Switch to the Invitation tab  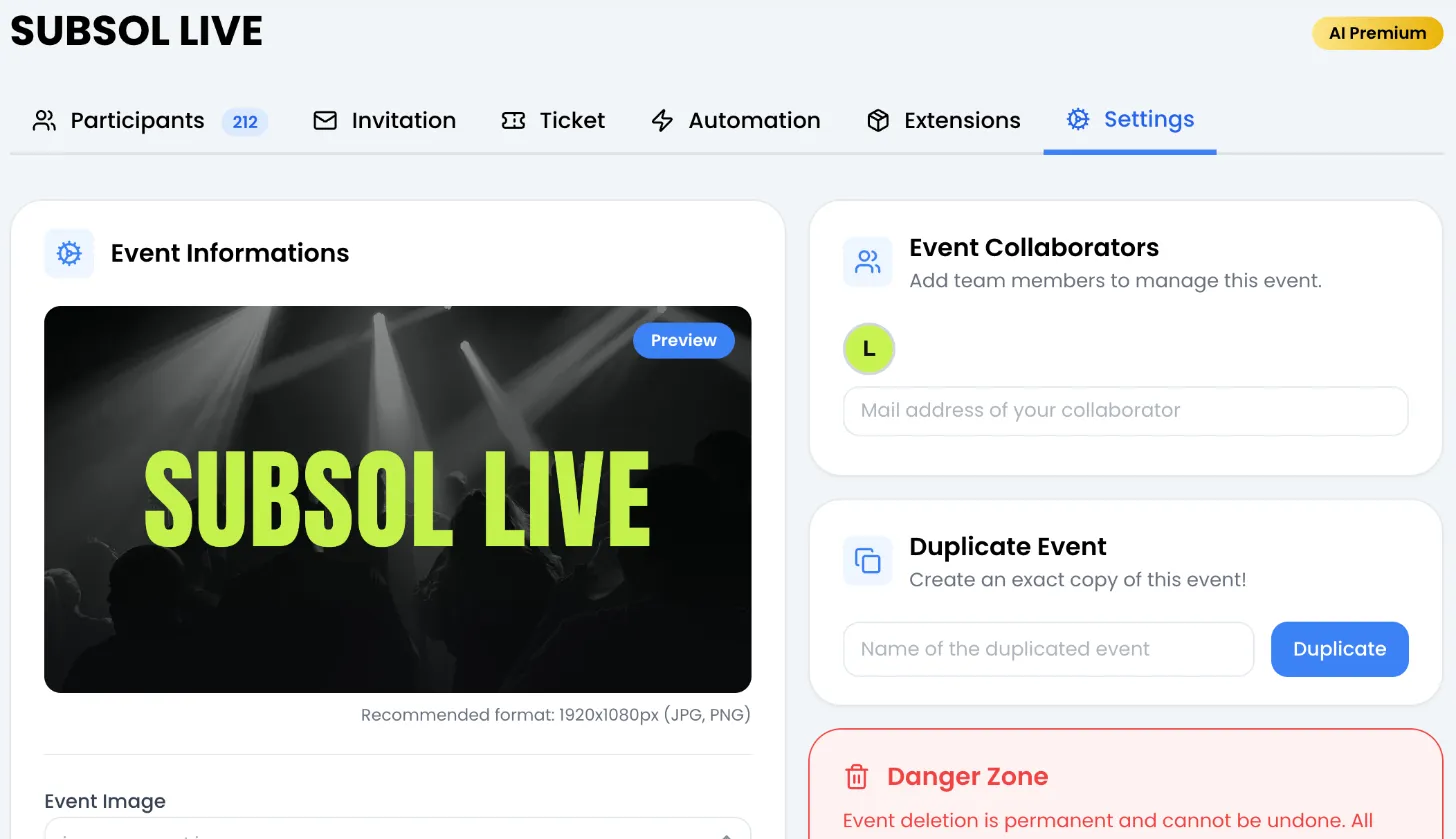pos(384,121)
